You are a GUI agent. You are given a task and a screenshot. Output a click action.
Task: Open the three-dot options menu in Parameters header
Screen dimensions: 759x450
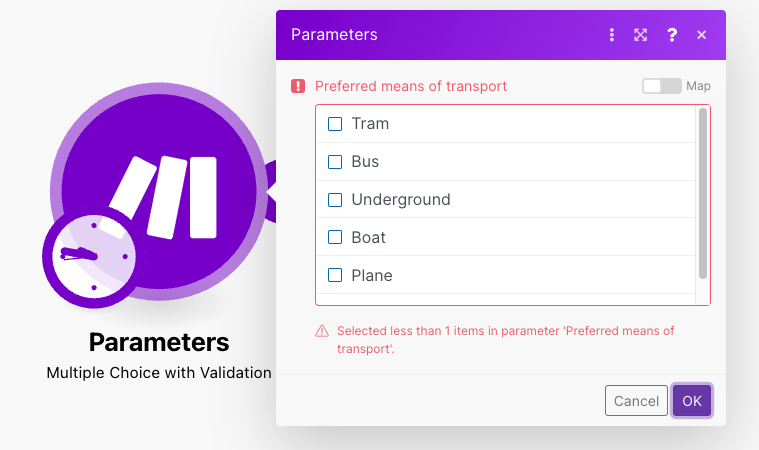coord(612,35)
